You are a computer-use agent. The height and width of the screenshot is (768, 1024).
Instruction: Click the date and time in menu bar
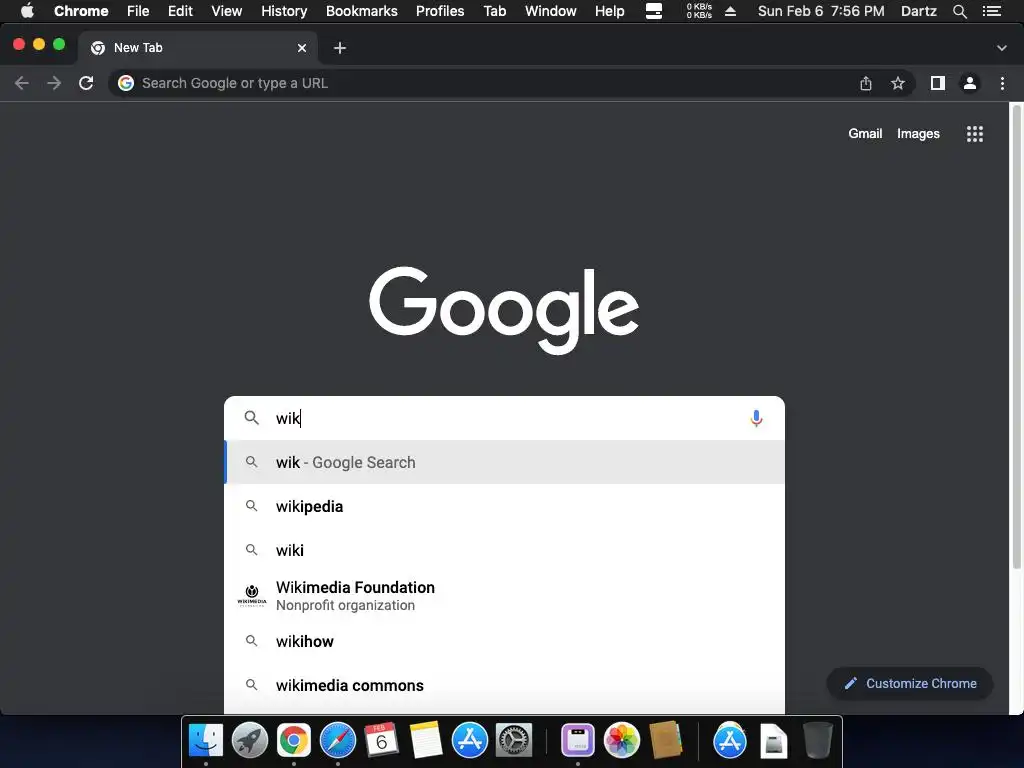(x=821, y=11)
